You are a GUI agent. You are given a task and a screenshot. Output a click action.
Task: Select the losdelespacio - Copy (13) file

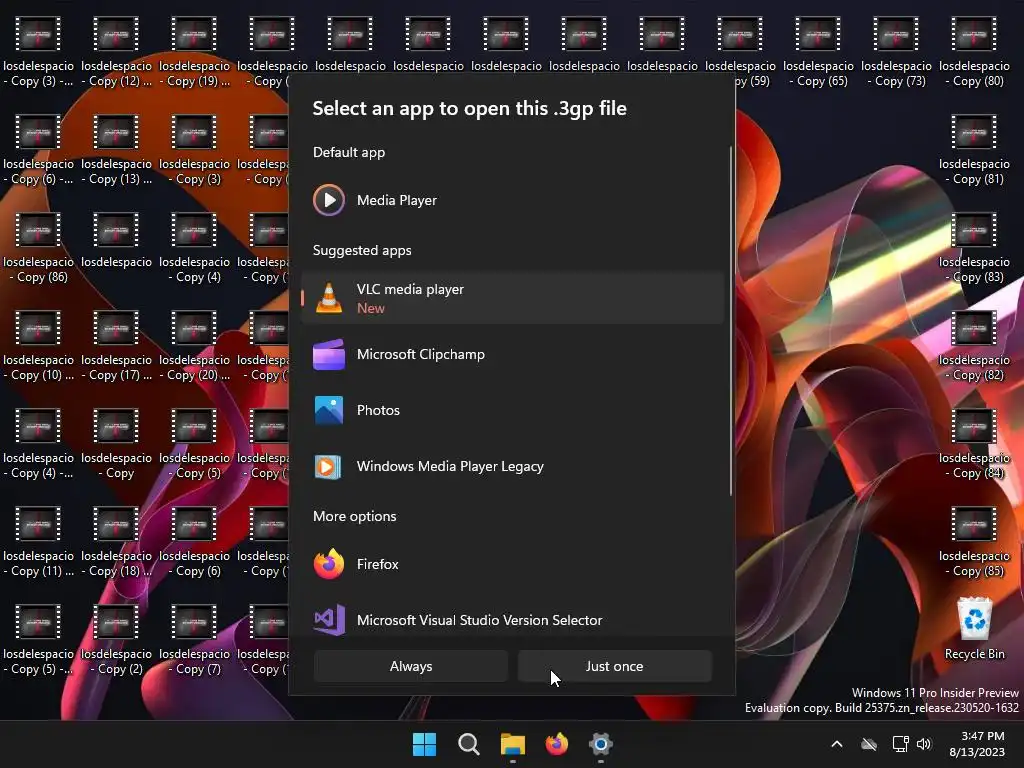(116, 150)
